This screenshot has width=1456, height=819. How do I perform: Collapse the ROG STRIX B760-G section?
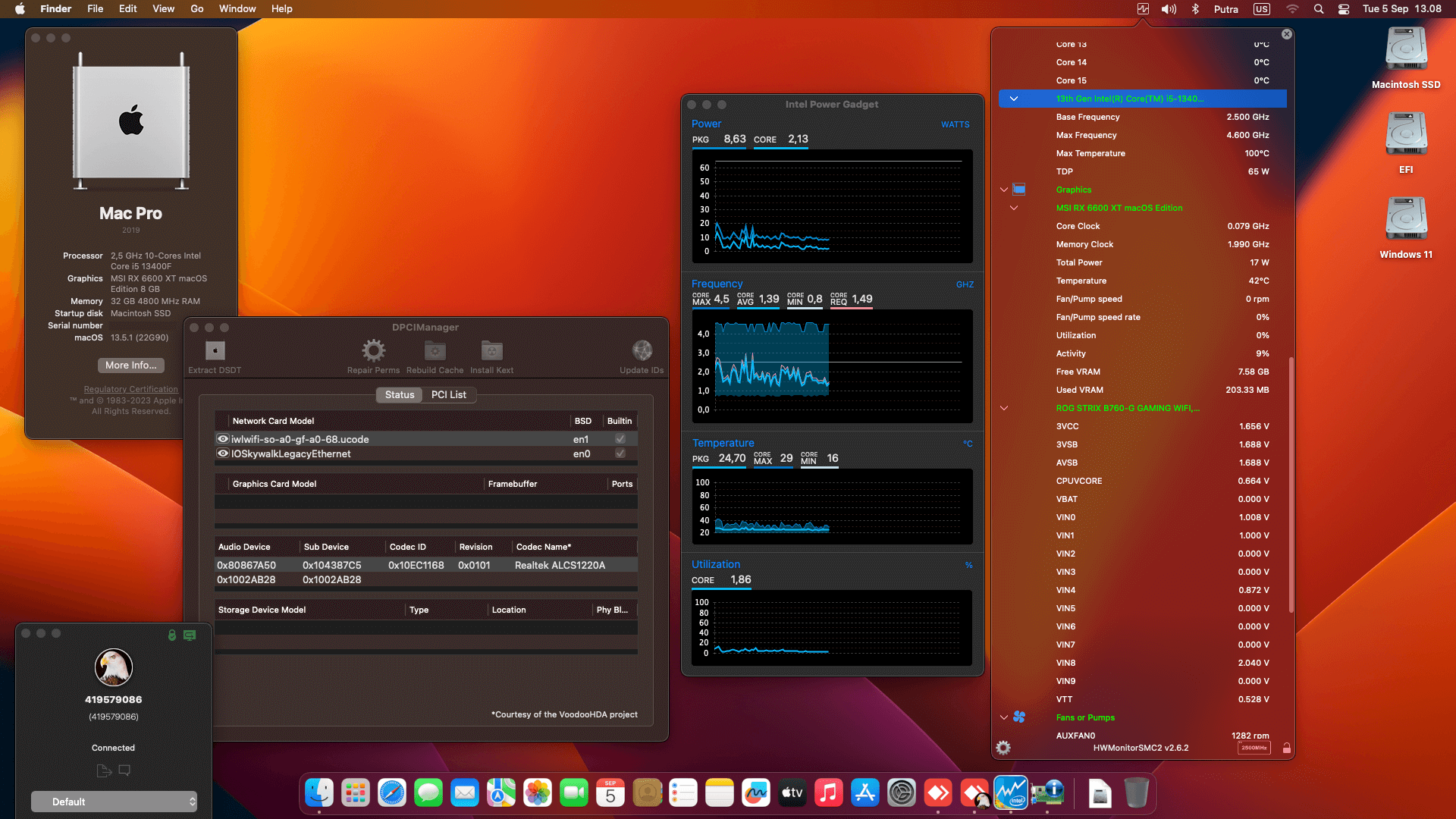pyautogui.click(x=1004, y=408)
